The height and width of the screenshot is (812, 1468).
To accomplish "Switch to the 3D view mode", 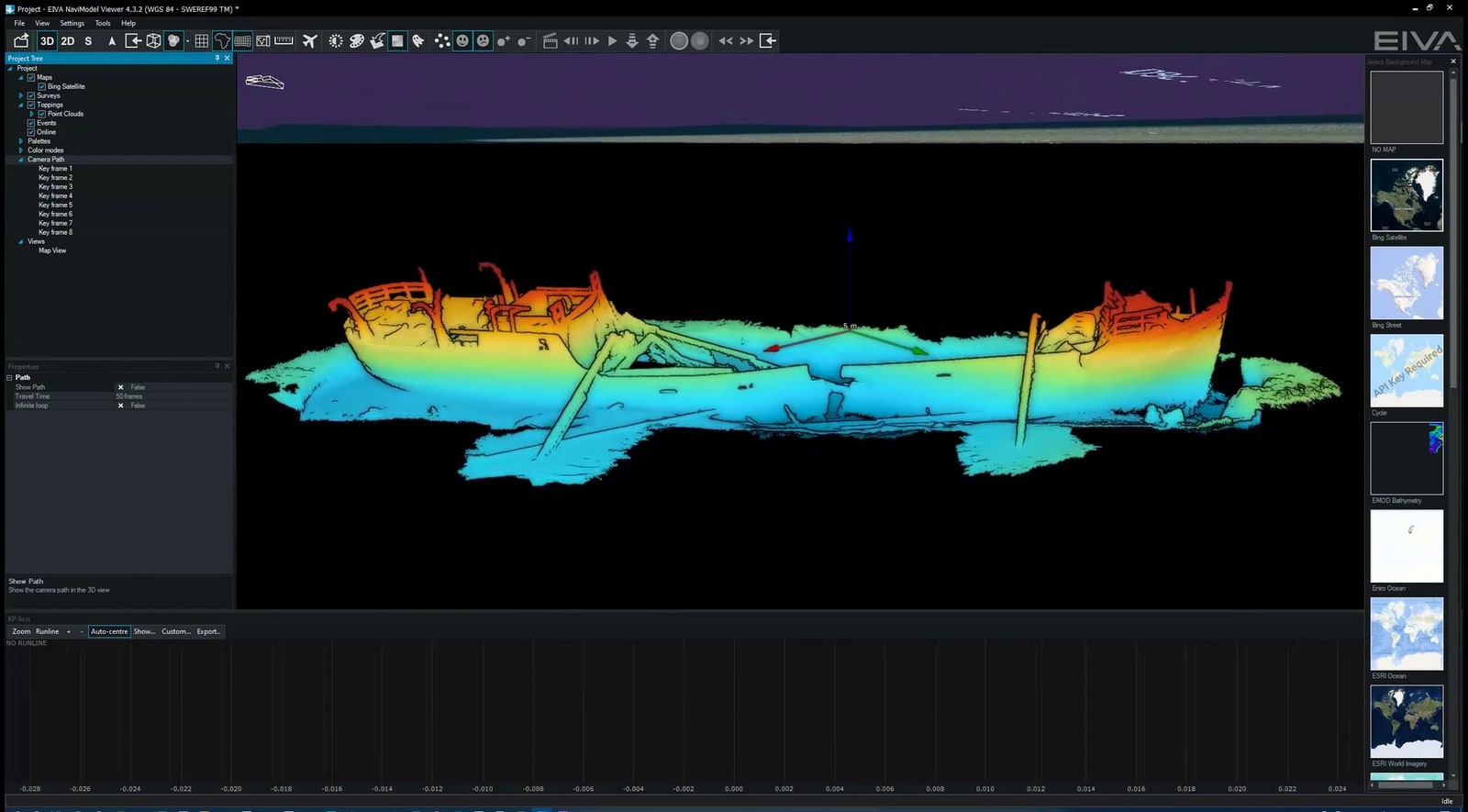I will (47, 41).
